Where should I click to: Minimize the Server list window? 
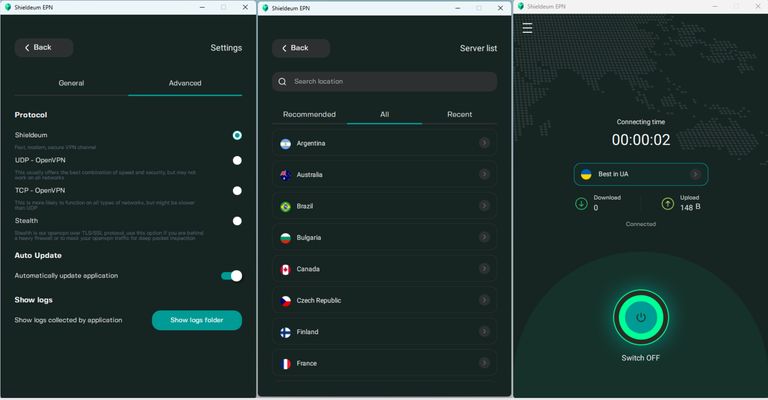[x=458, y=8]
